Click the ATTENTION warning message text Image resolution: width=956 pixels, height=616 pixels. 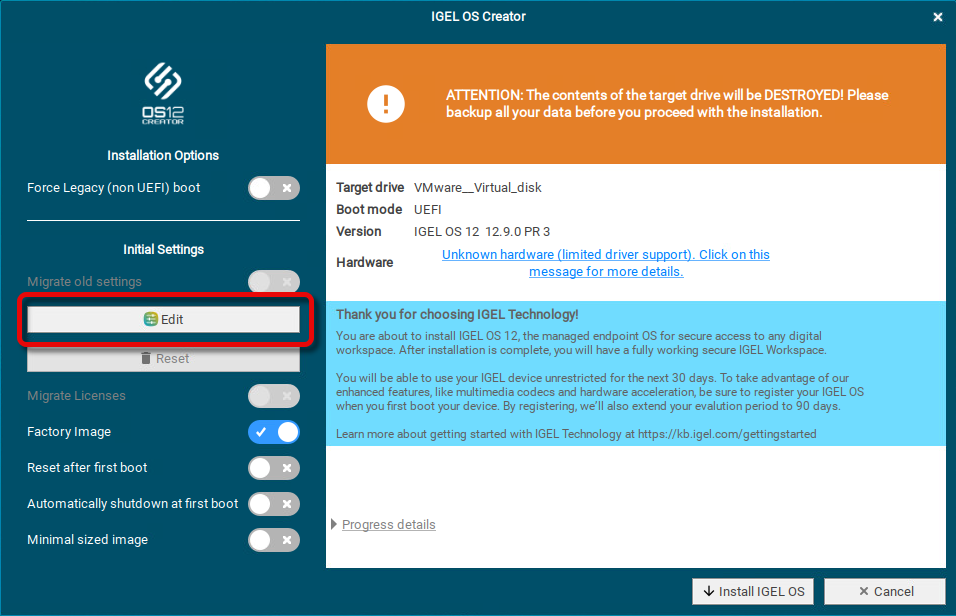(667, 104)
